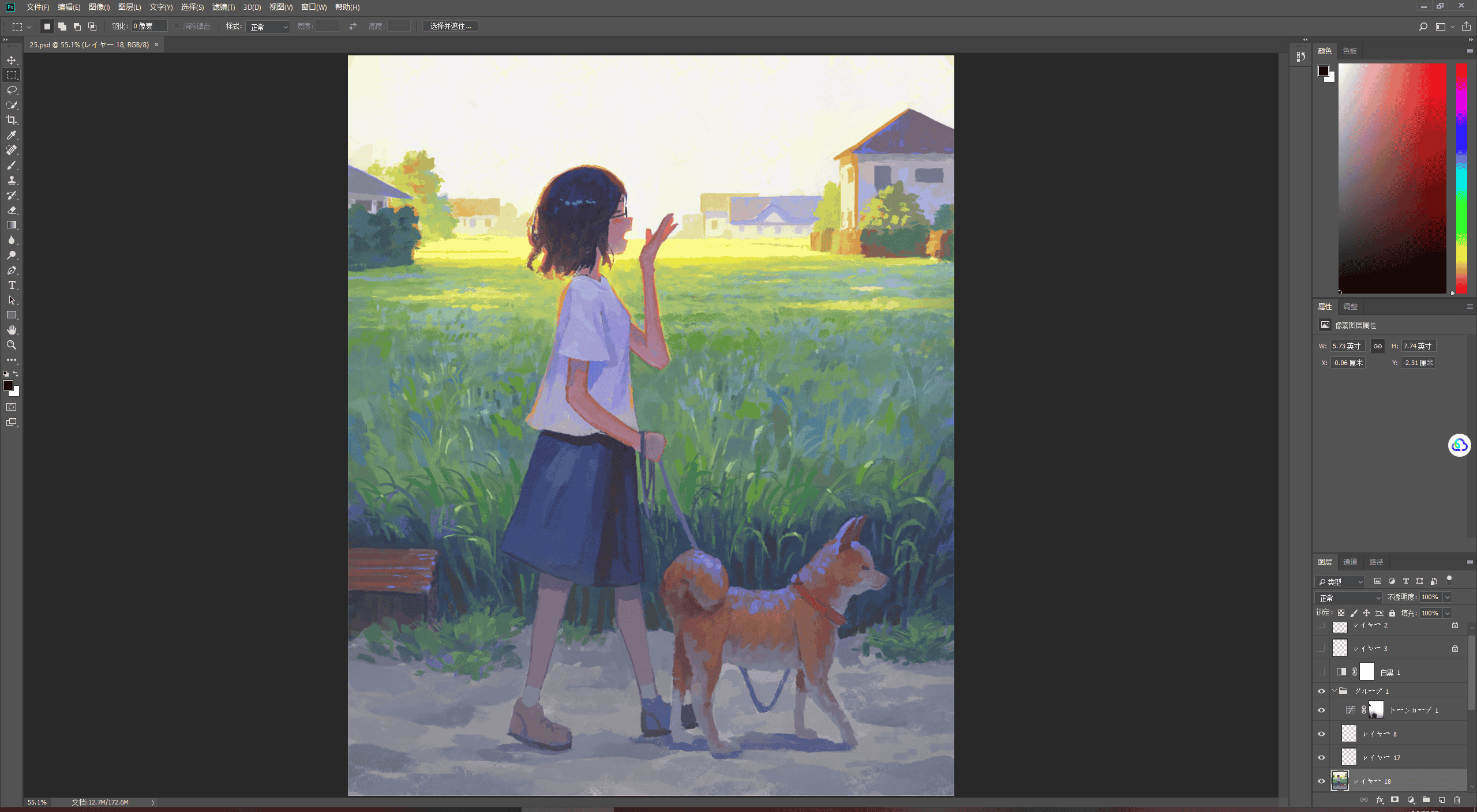
Task: Click the lock transparent pixels icon
Action: [x=1341, y=613]
